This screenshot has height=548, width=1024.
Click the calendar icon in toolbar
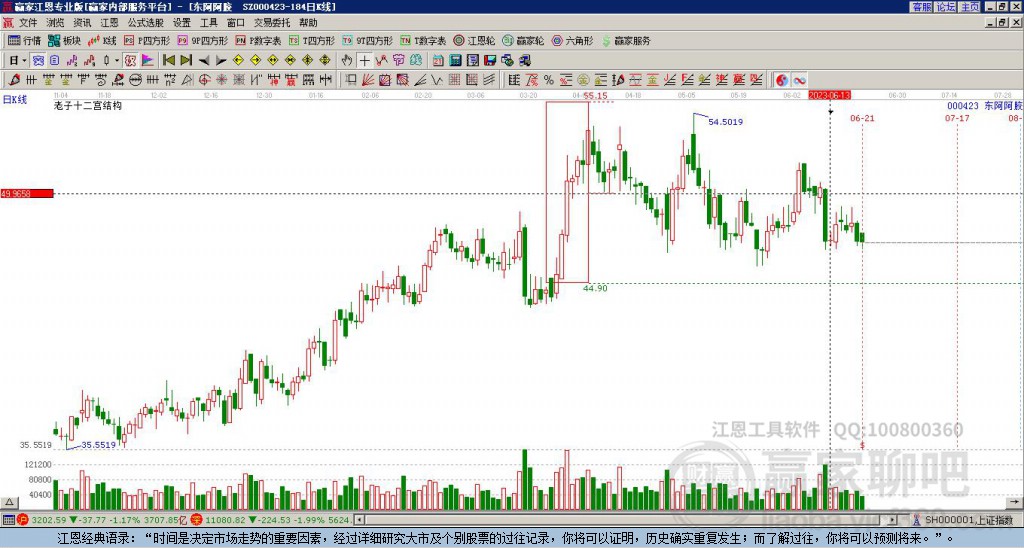(438, 60)
